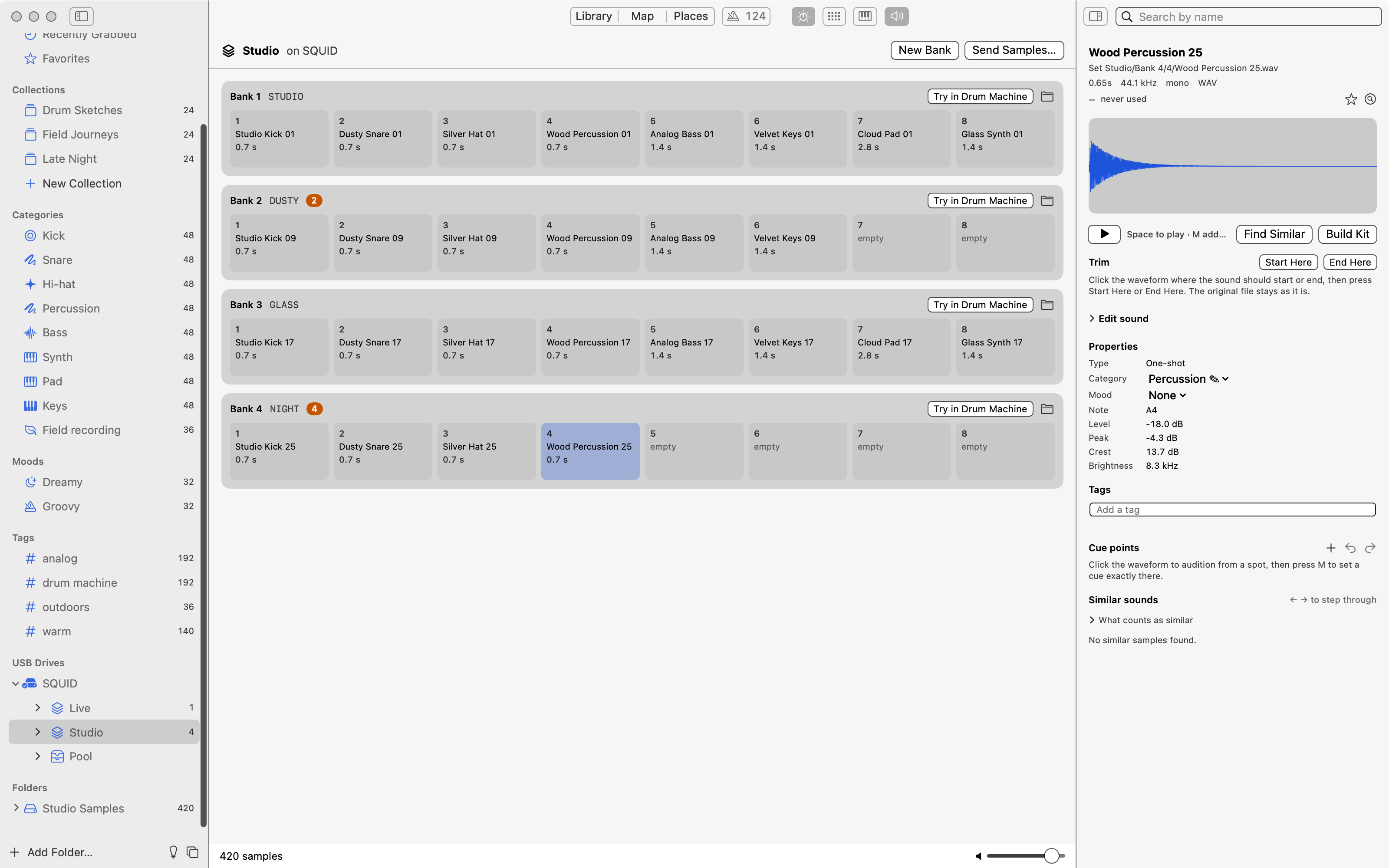Open the piano keyboard icon in toolbar
This screenshot has height=868, width=1389.
coord(865,16)
